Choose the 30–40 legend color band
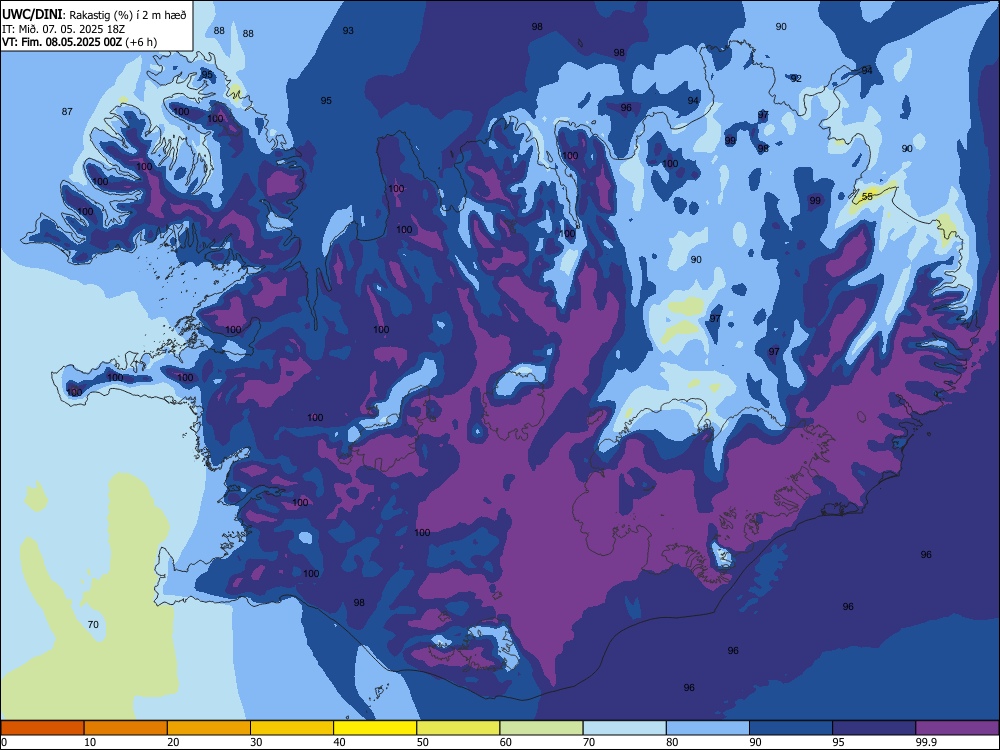The height and width of the screenshot is (750, 1000). (x=292, y=728)
